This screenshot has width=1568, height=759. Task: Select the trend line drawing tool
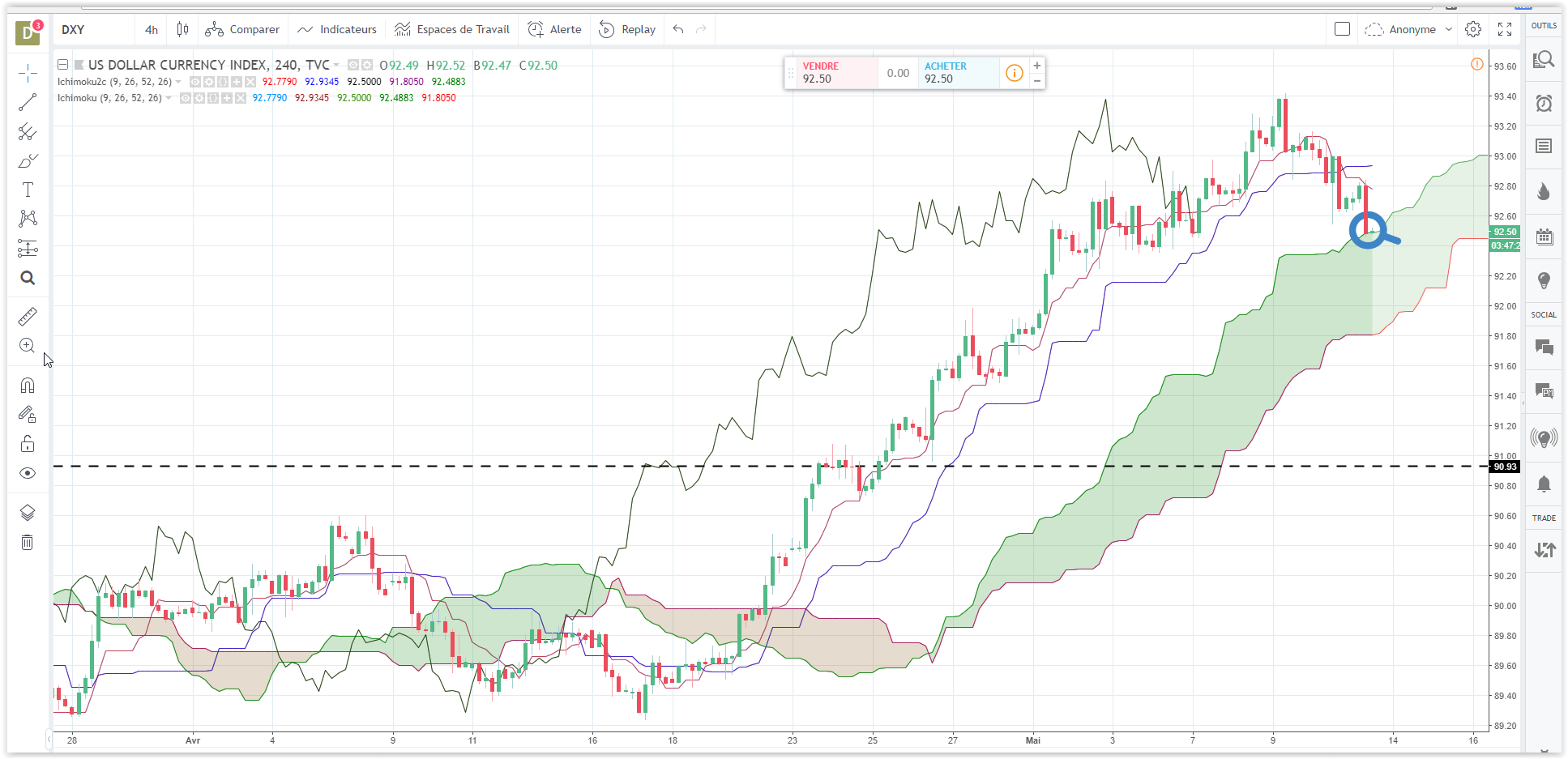tap(28, 102)
